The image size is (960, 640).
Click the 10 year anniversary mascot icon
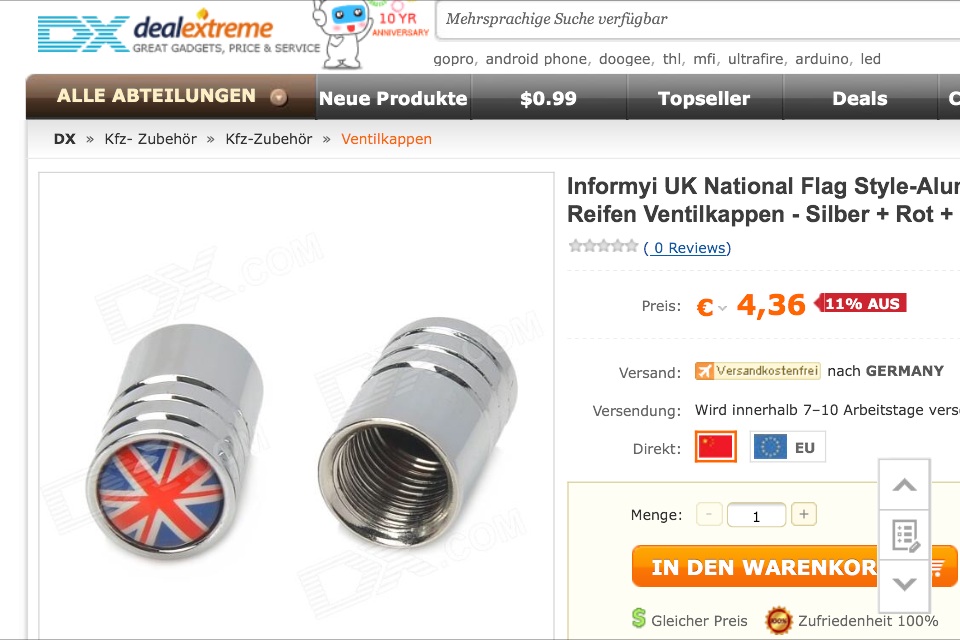tap(371, 32)
